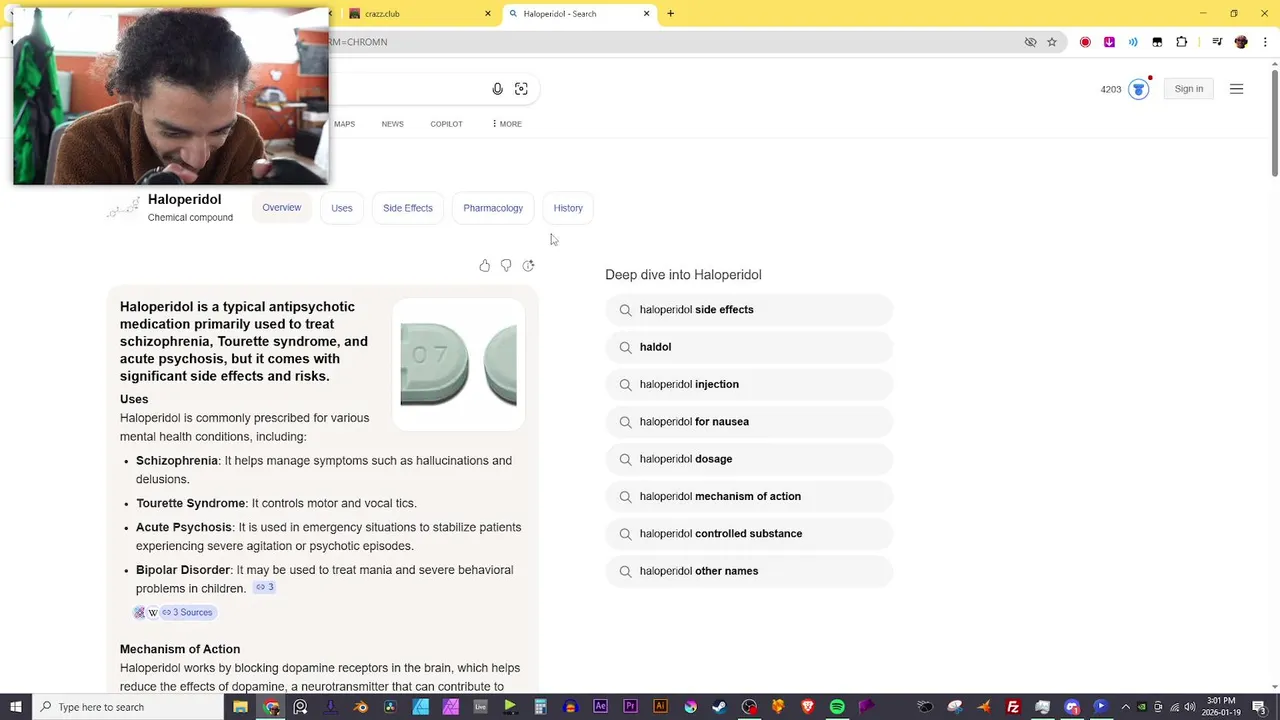Viewport: 1280px width, 720px height.
Task: Open visual search camera icon
Action: click(x=521, y=89)
